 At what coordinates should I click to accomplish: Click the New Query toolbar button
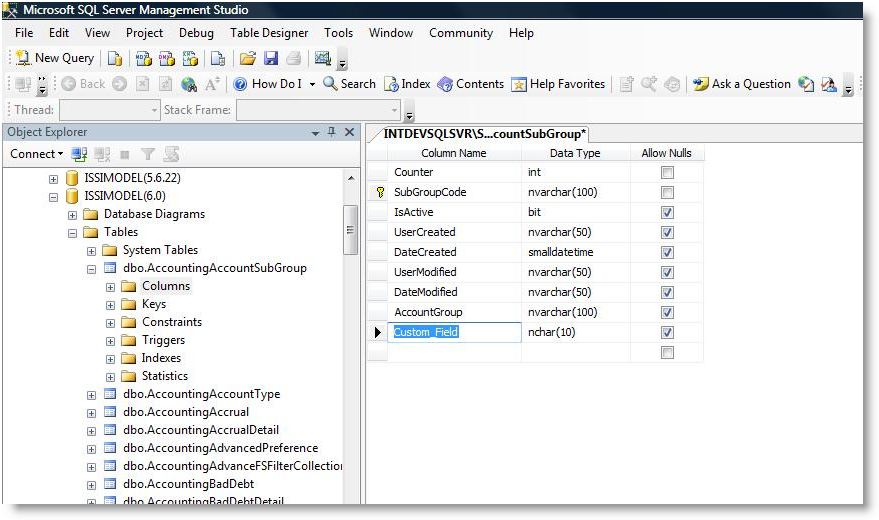tap(55, 58)
